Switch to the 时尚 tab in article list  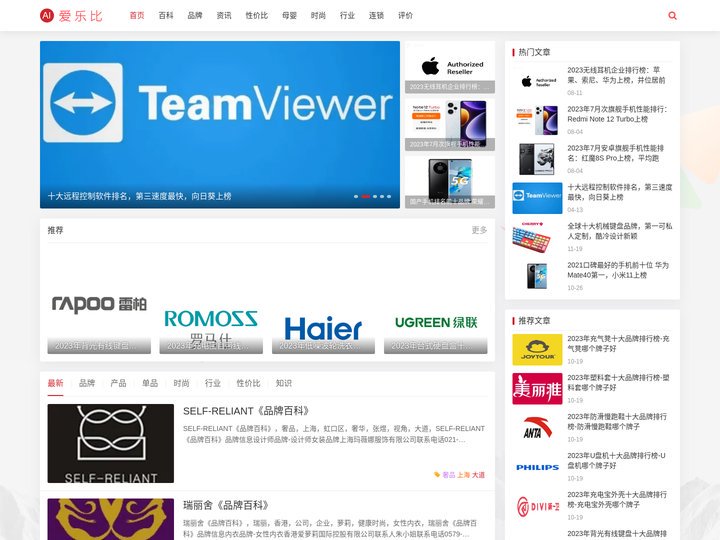[x=181, y=383]
